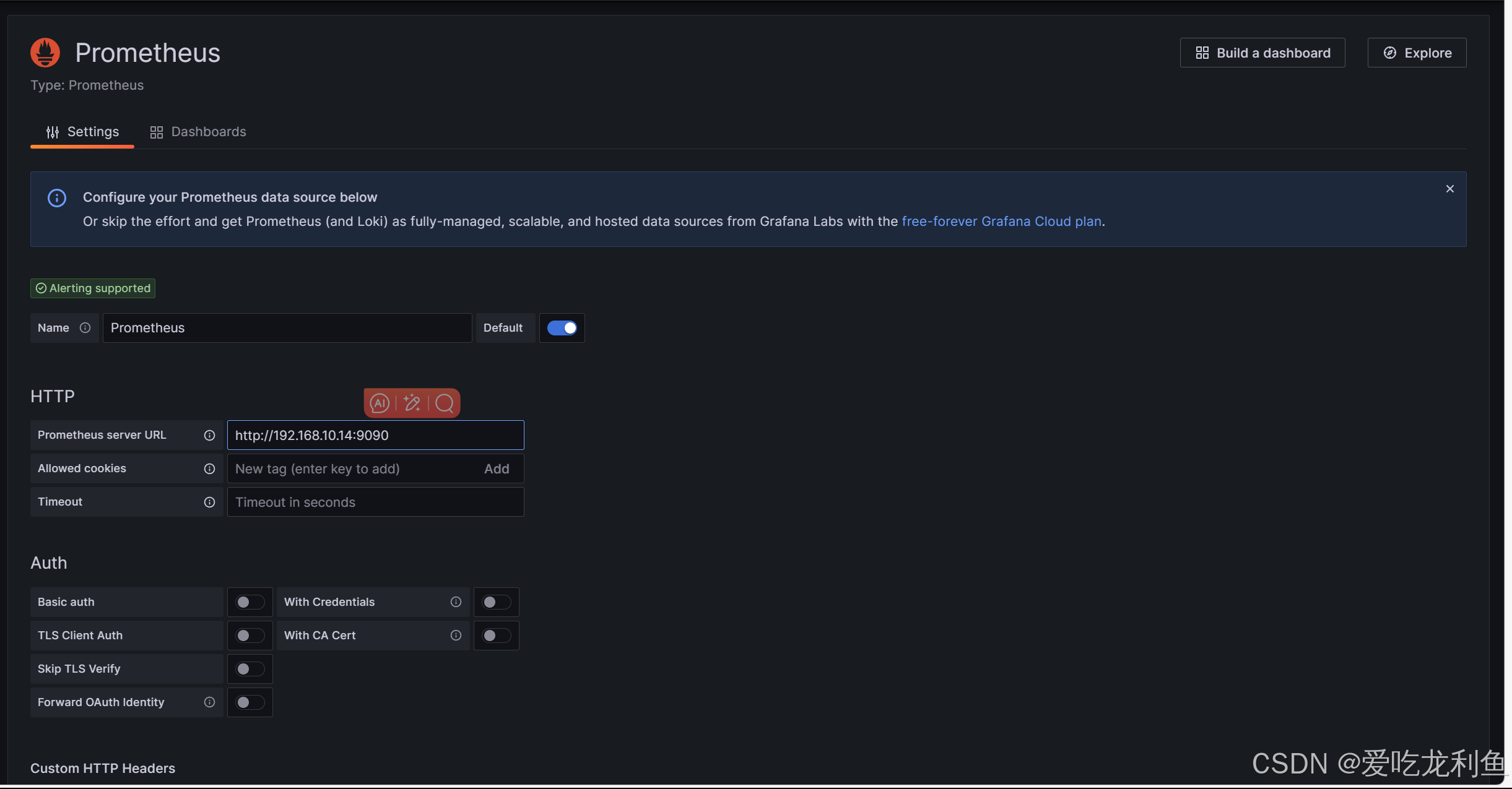
Task: Click info icon for With Credentials
Action: (456, 602)
